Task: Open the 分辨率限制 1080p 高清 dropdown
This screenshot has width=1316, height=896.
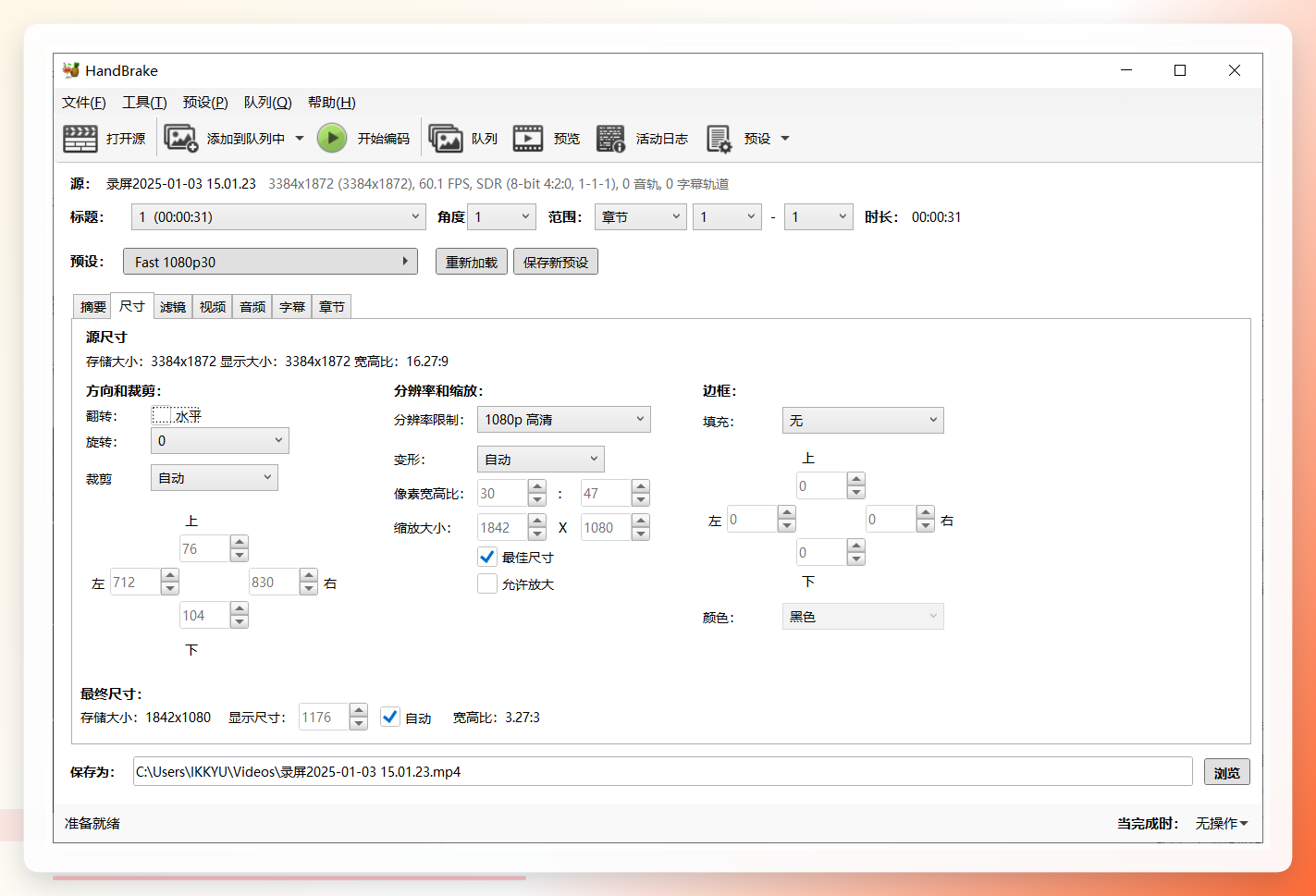Action: click(564, 419)
